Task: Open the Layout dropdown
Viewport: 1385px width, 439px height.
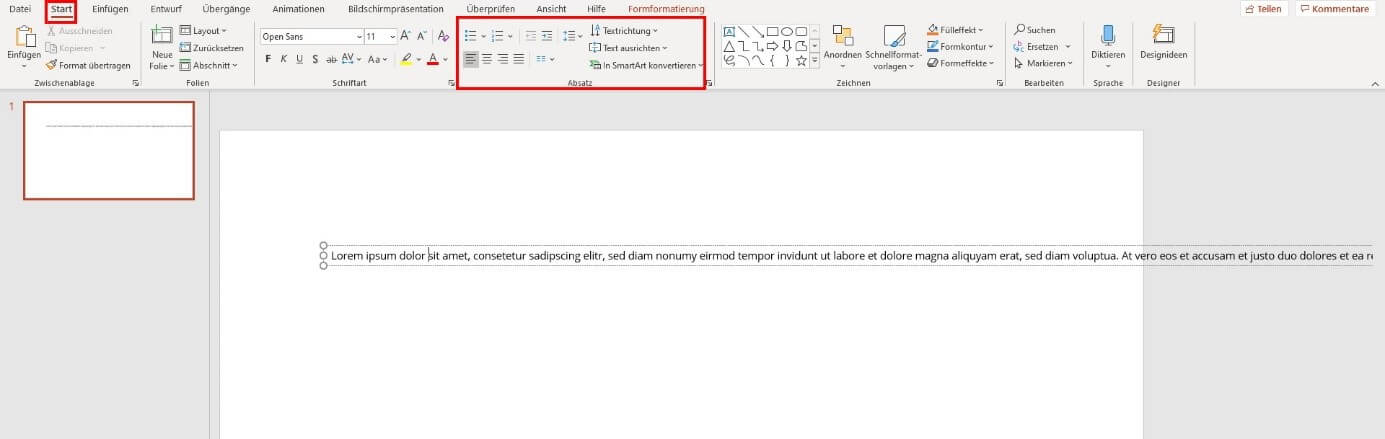Action: point(203,31)
